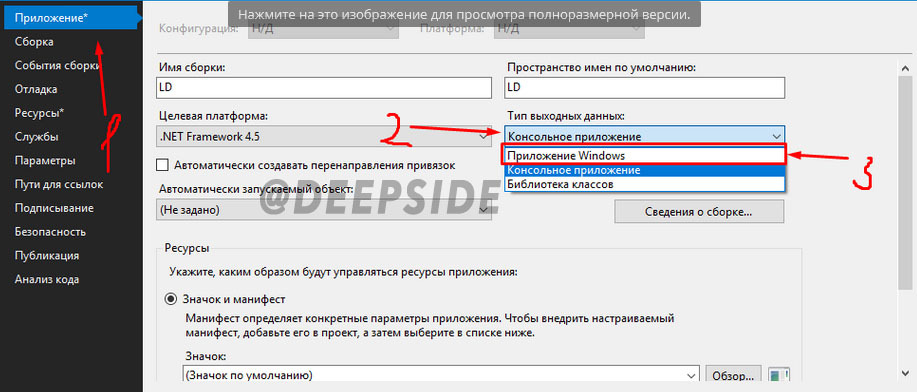The image size is (917, 392).
Task: Select the Ресурсы tab
Action: (x=39, y=113)
